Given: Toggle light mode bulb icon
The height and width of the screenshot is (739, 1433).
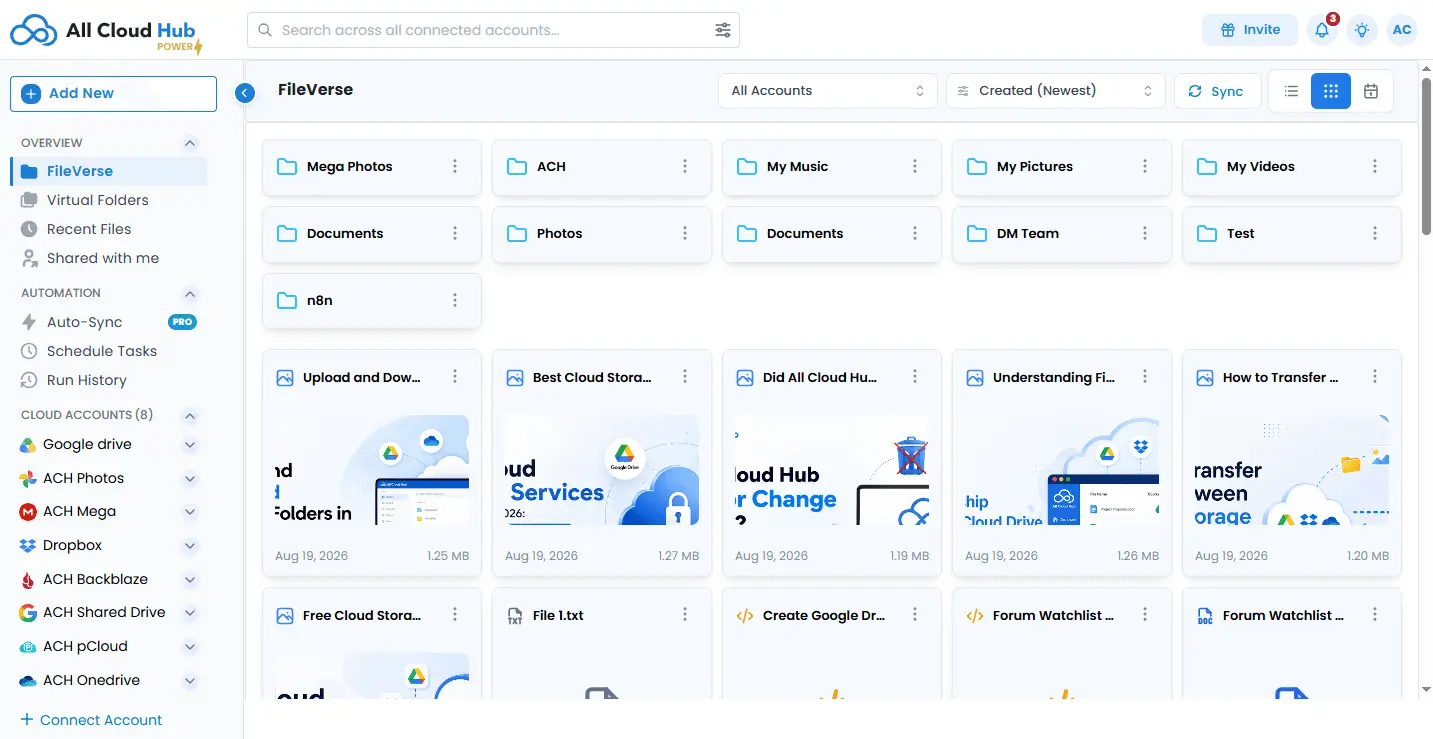Looking at the screenshot, I should pyautogui.click(x=1362, y=30).
